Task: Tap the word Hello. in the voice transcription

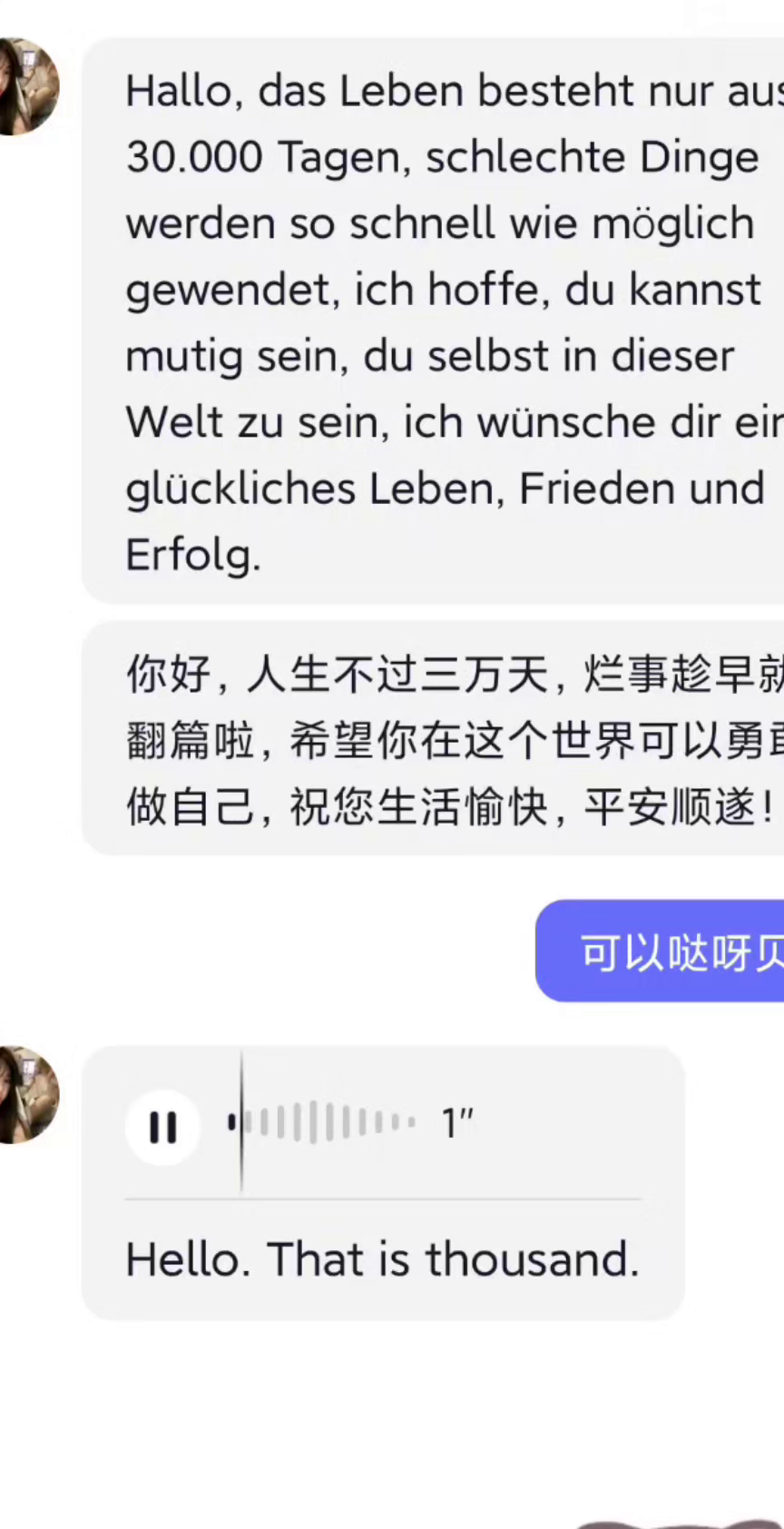Action: (x=188, y=1260)
